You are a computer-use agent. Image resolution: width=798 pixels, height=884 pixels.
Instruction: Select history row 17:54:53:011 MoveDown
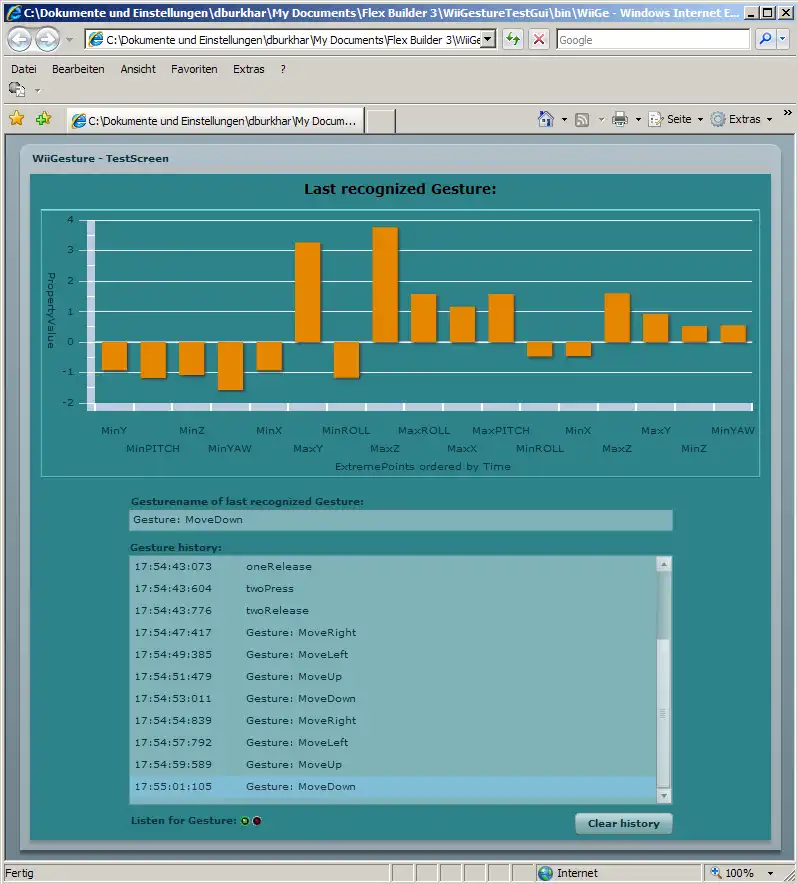point(393,699)
